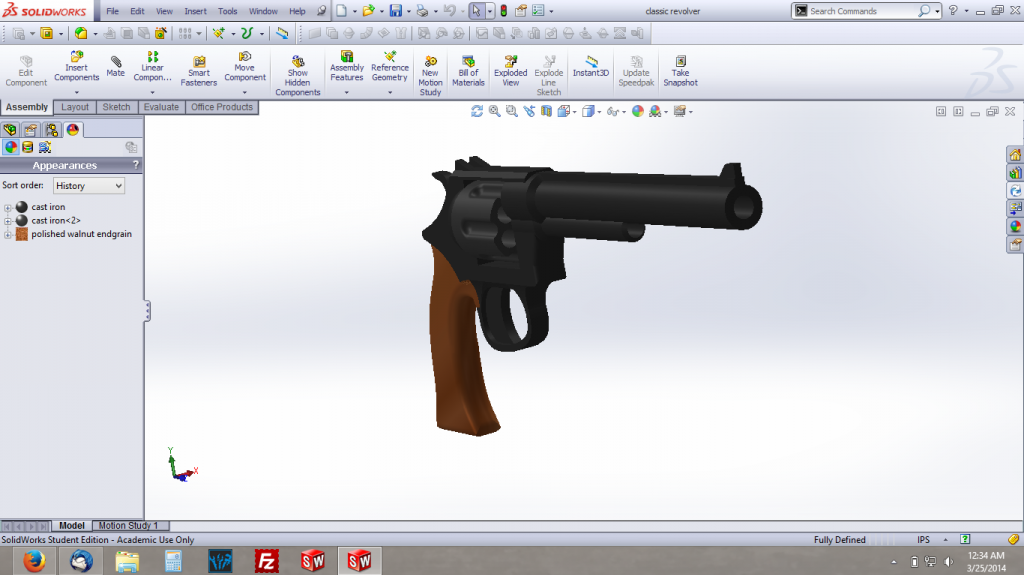Click Show Hidden Components
The height and width of the screenshot is (575, 1024).
pos(297,76)
